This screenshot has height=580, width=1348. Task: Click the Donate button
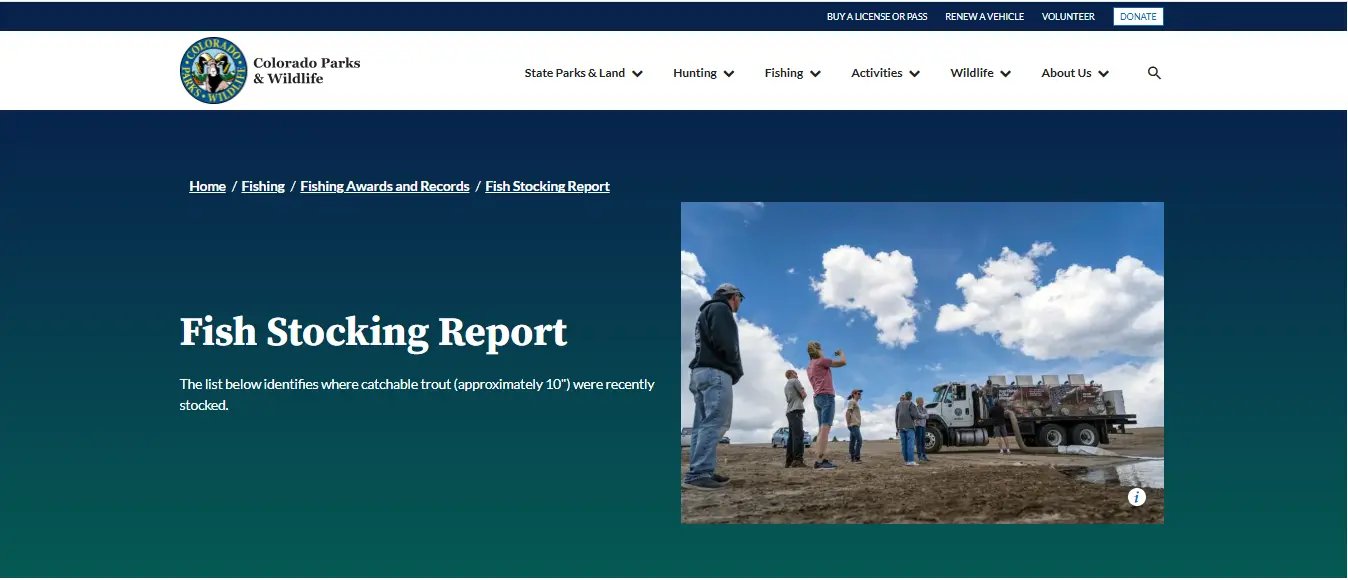(1138, 17)
